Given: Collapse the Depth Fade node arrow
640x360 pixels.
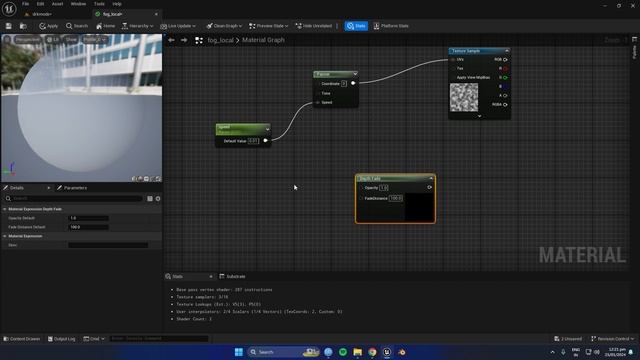Looking at the screenshot, I should tap(431, 178).
